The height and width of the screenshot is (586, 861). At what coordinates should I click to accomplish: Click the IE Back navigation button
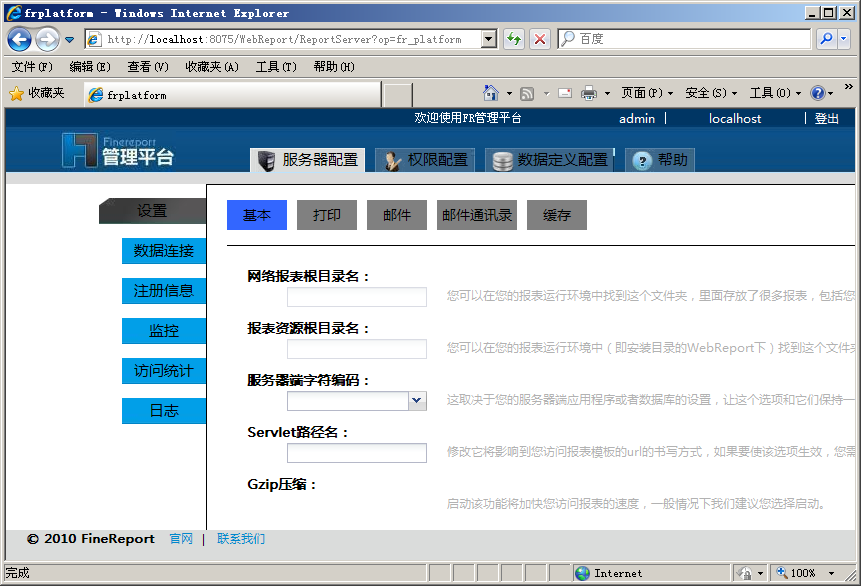[x=20, y=39]
